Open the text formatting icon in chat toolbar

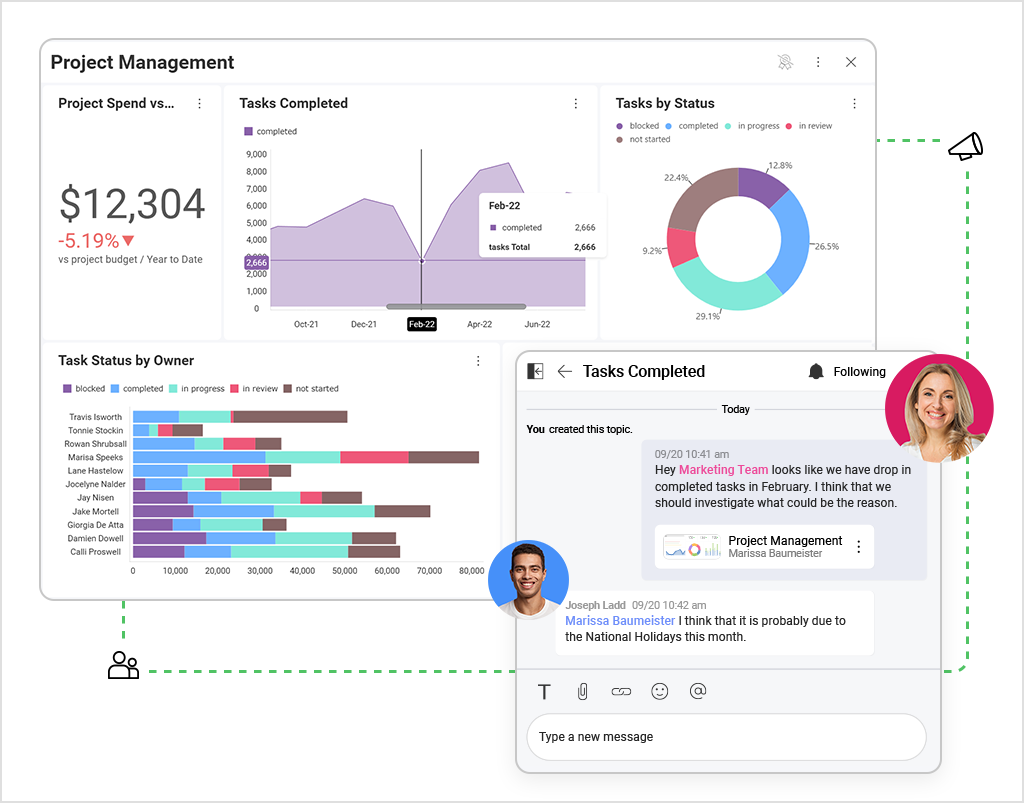coord(544,691)
